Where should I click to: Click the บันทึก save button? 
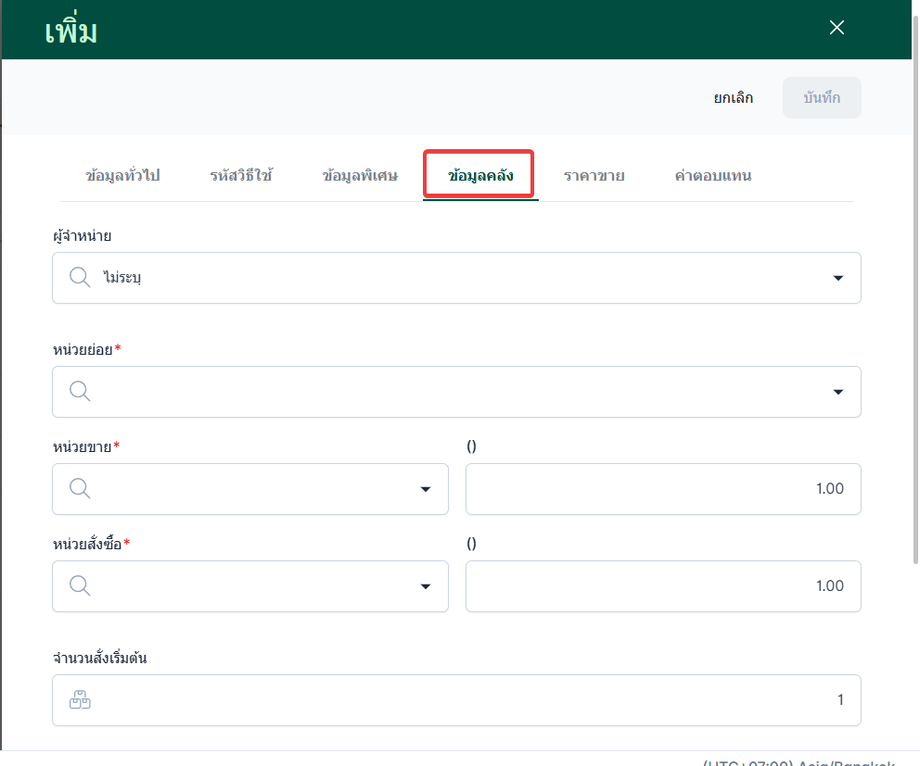(x=821, y=98)
